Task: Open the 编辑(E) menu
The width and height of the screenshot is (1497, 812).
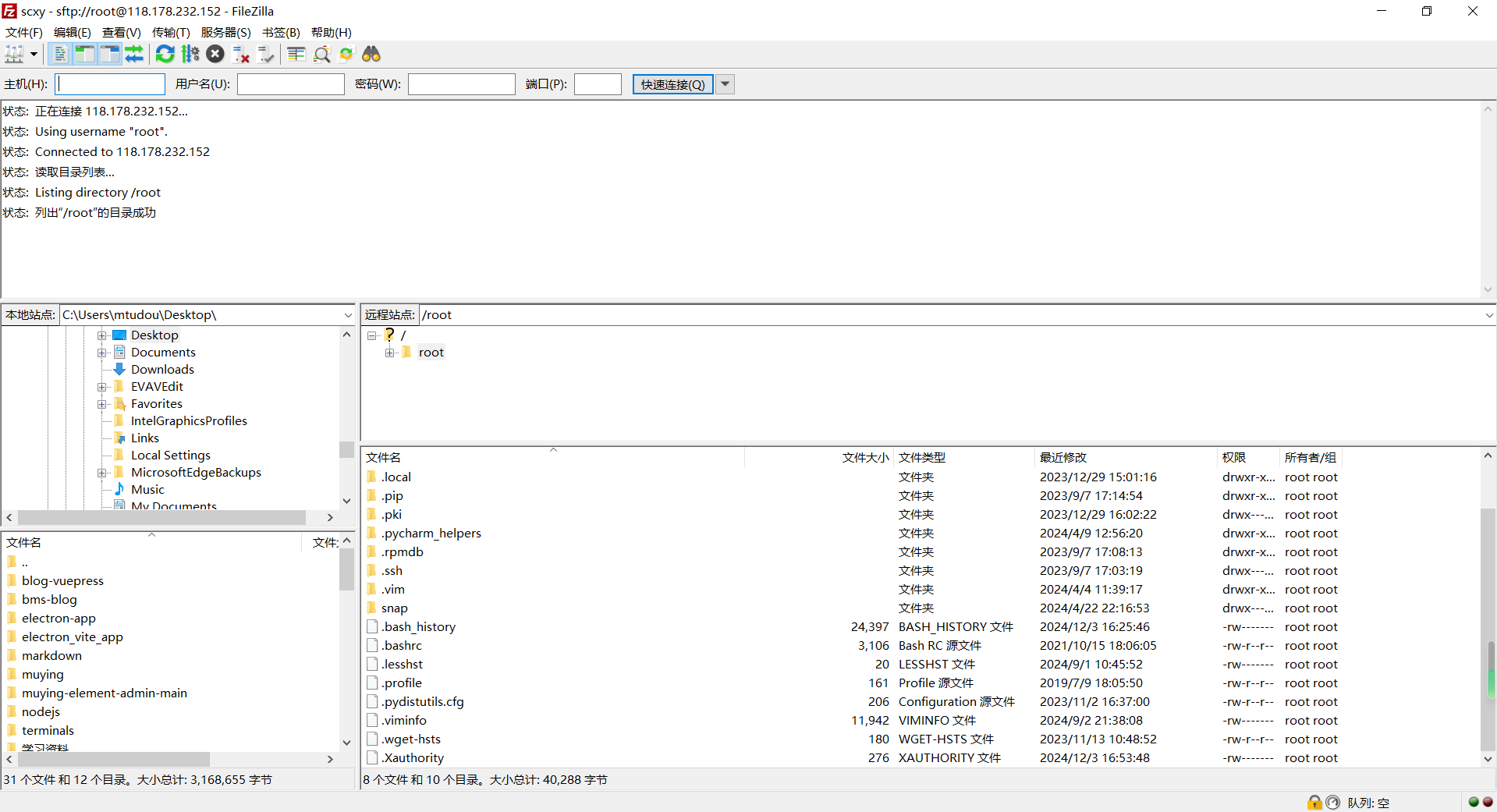Action: coord(73,32)
